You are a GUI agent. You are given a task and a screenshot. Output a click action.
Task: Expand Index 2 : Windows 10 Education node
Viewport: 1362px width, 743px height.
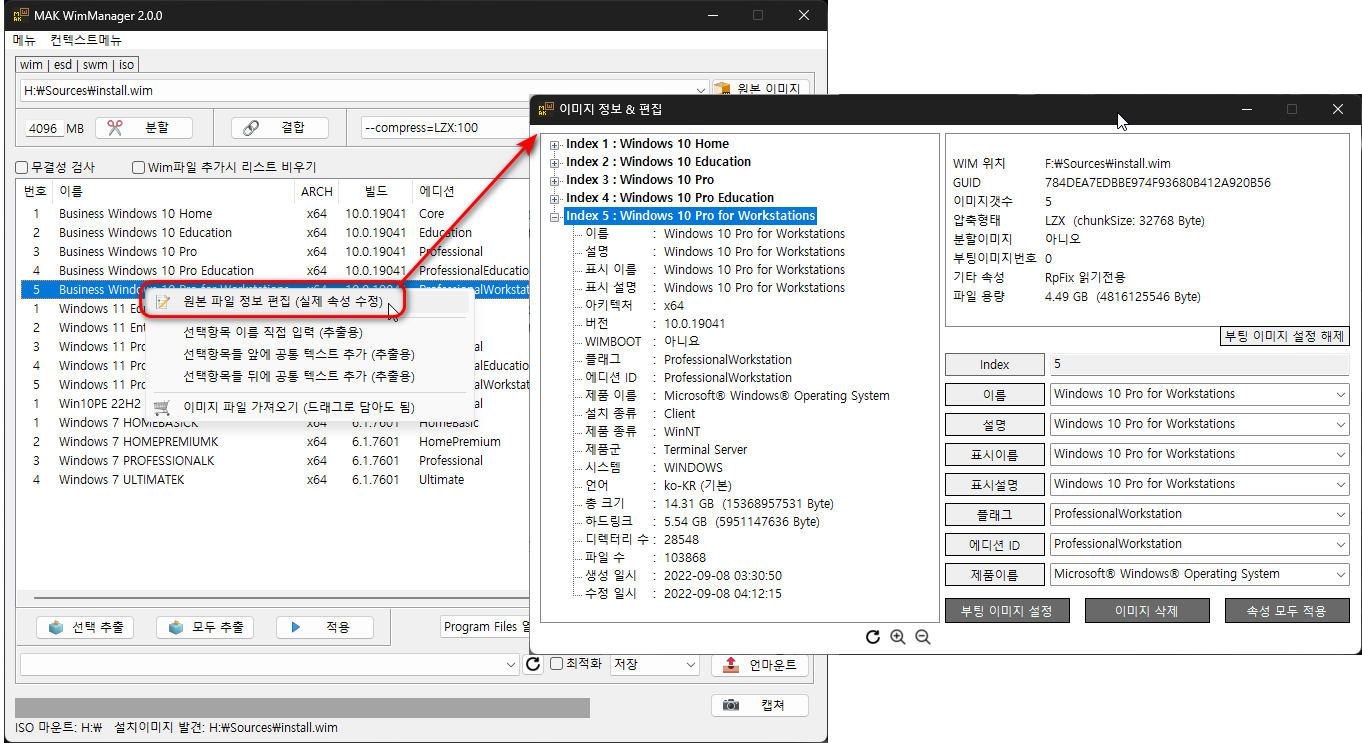tap(555, 163)
